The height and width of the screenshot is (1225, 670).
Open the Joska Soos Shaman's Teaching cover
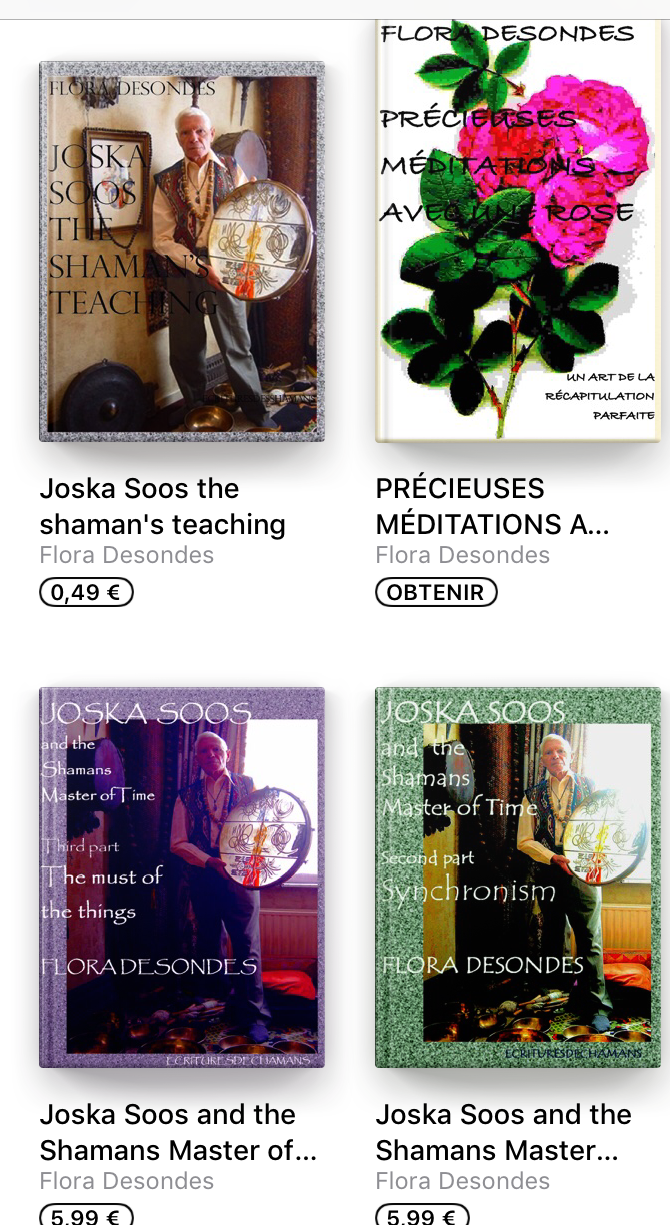click(x=182, y=251)
